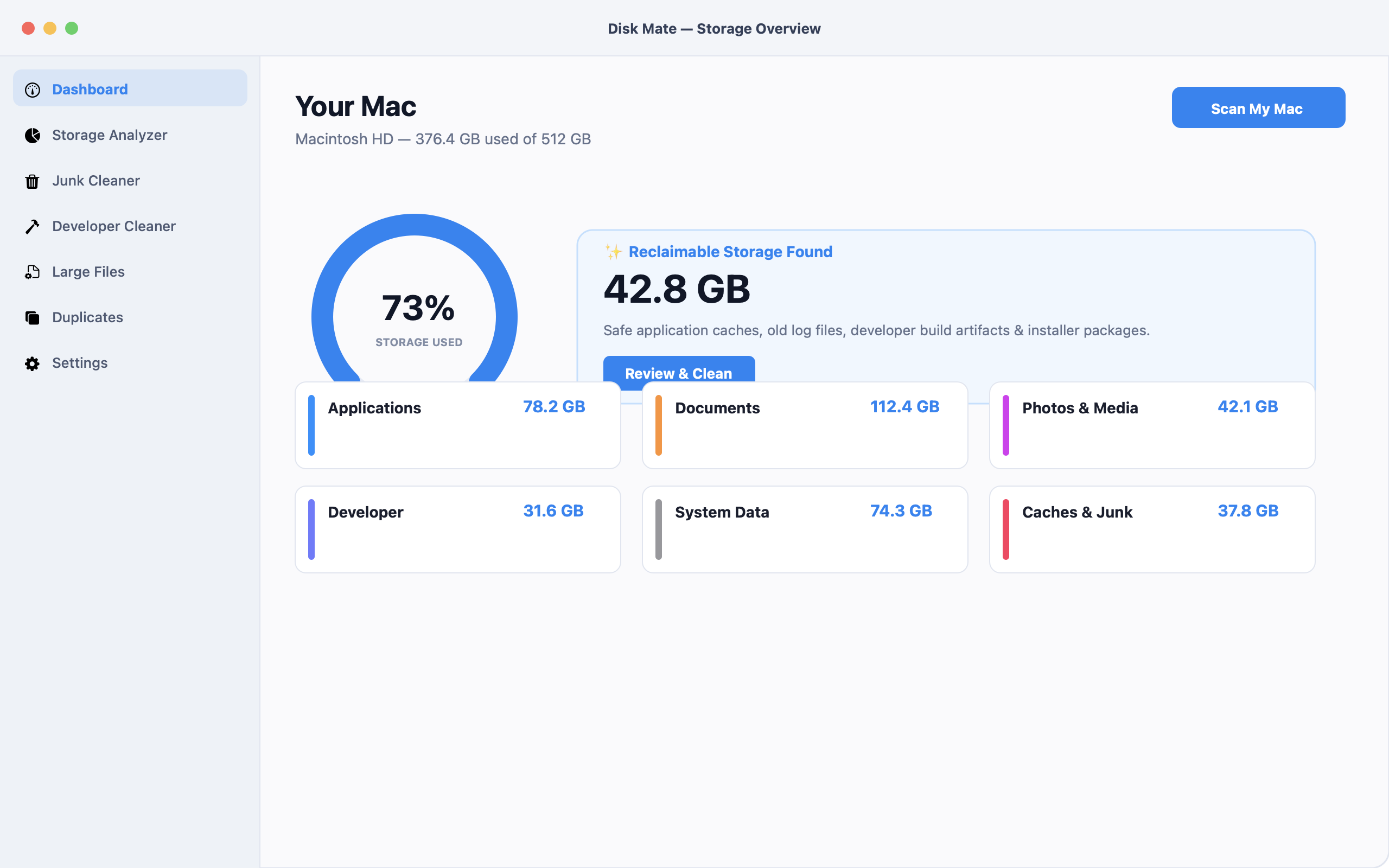The width and height of the screenshot is (1389, 868).
Task: Click the Developer Cleaner hammer icon
Action: 32,227
